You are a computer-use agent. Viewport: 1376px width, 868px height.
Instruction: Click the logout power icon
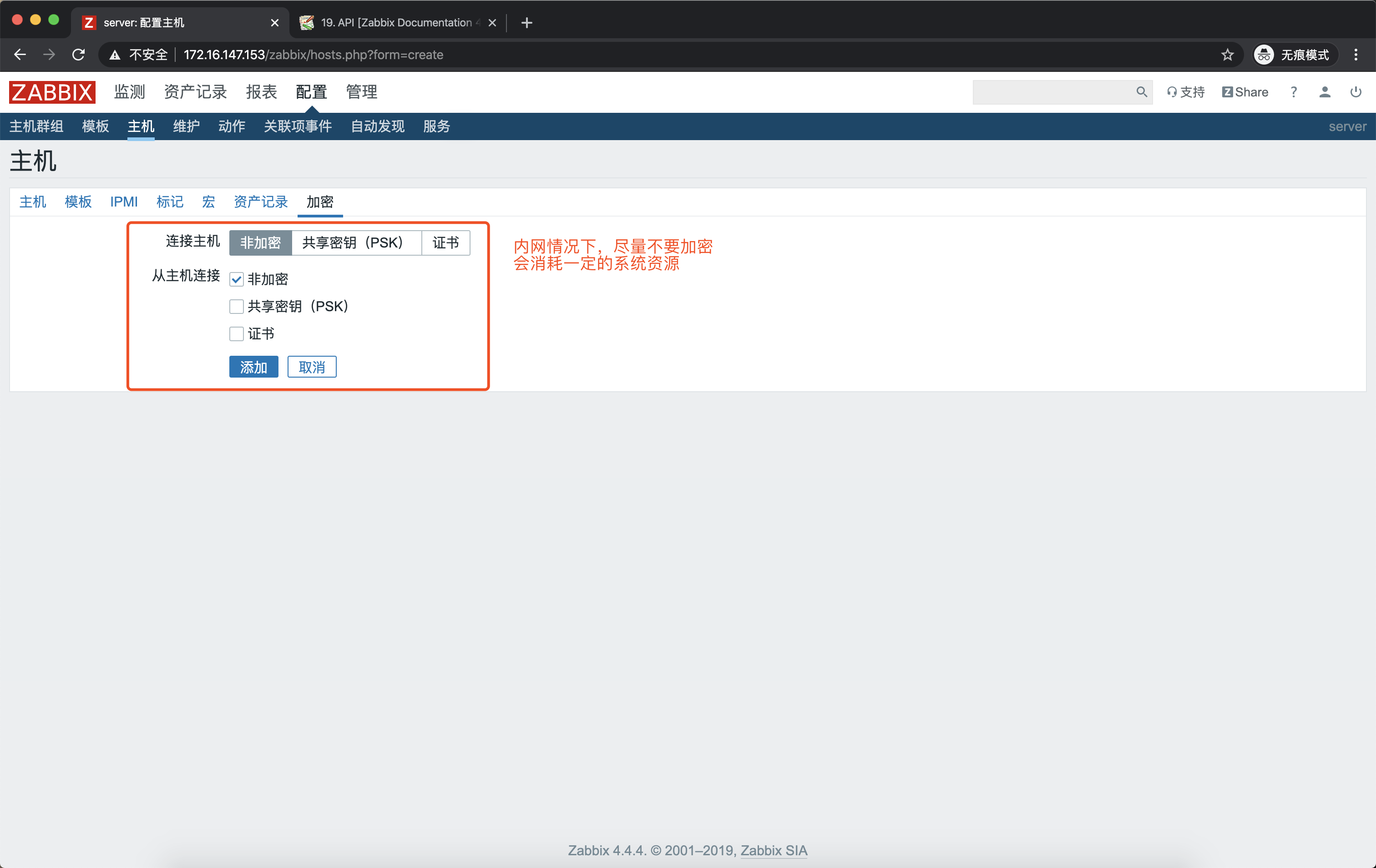[1355, 92]
